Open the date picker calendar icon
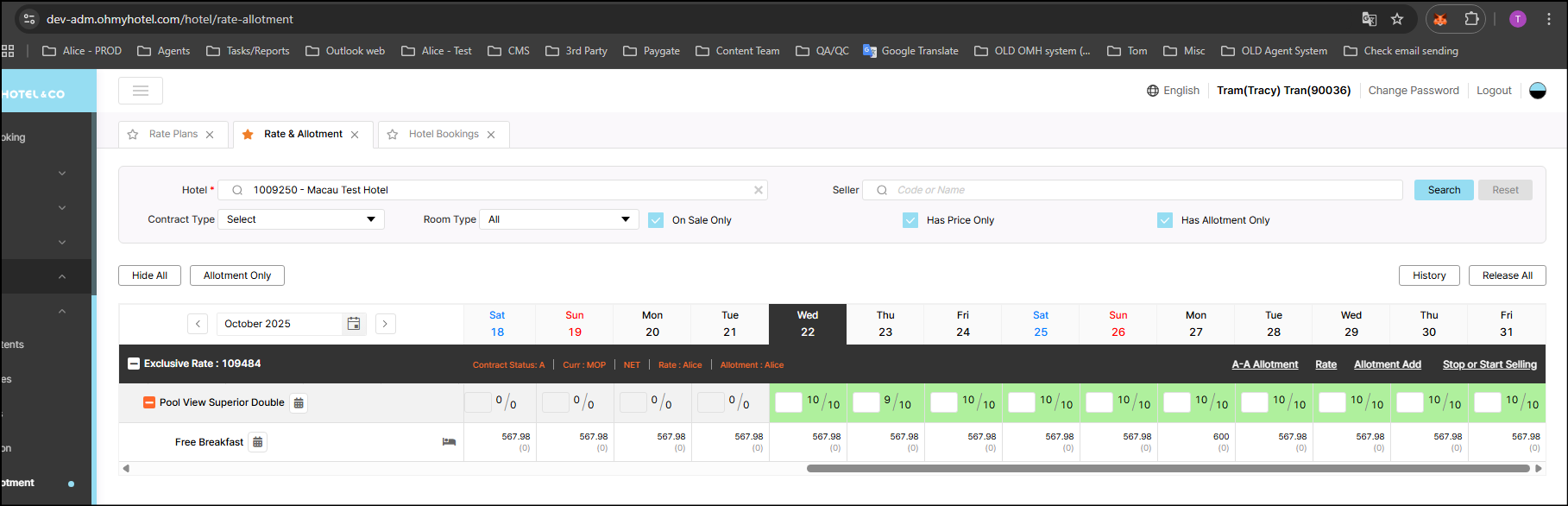This screenshot has width=1568, height=506. click(x=354, y=324)
